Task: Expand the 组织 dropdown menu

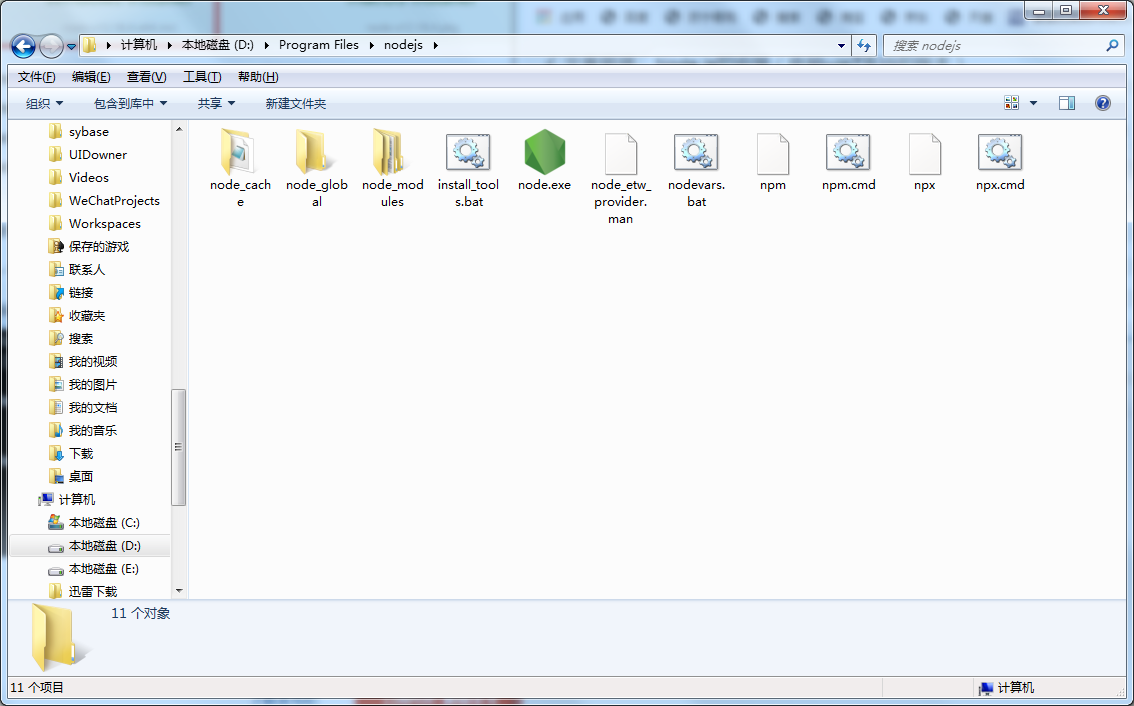Action: click(45, 104)
